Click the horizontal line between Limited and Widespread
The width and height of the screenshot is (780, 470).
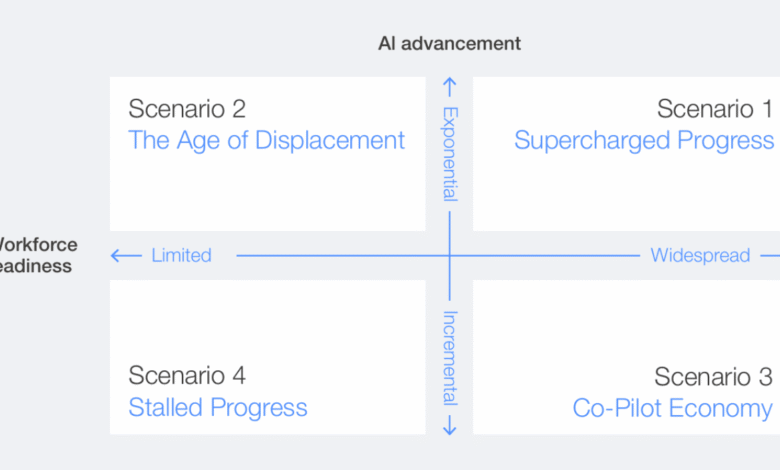(x=340, y=255)
